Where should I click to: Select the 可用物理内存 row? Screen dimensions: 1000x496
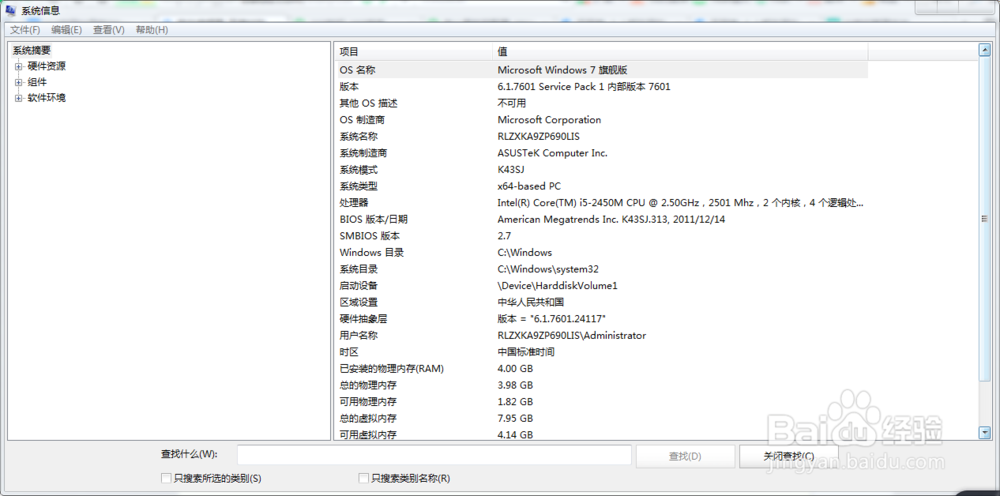coord(601,402)
